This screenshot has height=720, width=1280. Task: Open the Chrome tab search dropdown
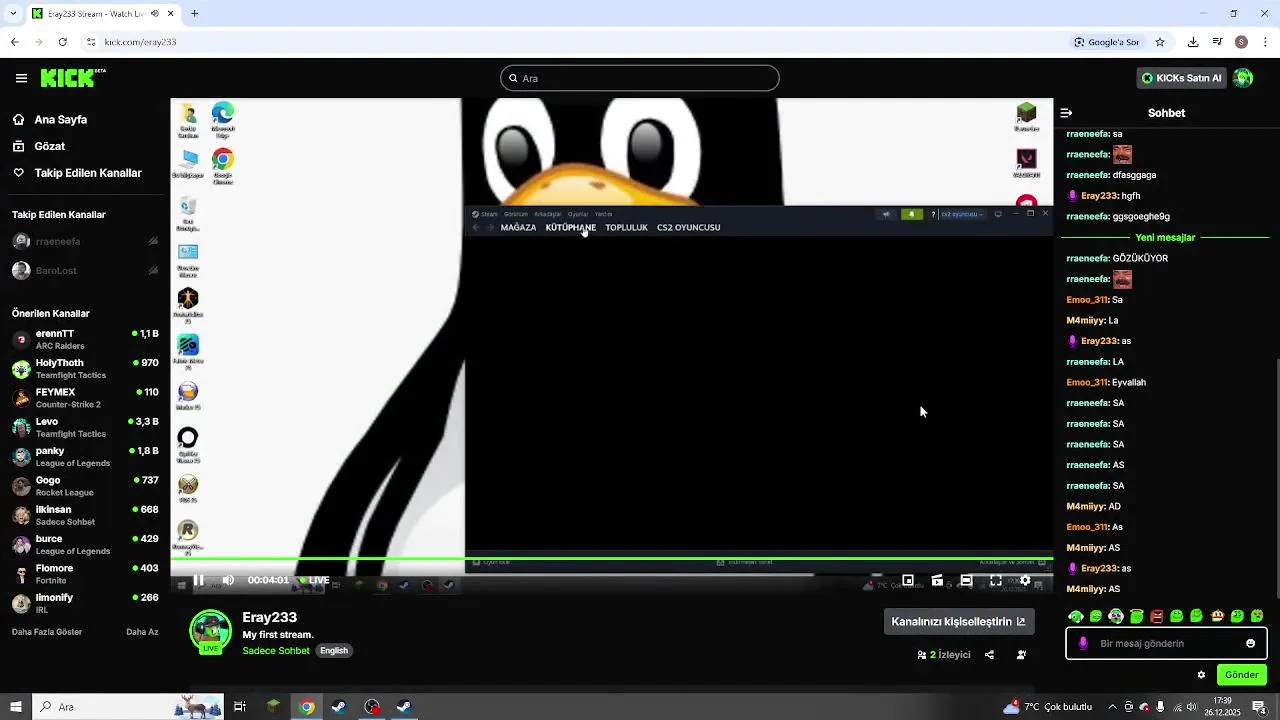(13, 14)
